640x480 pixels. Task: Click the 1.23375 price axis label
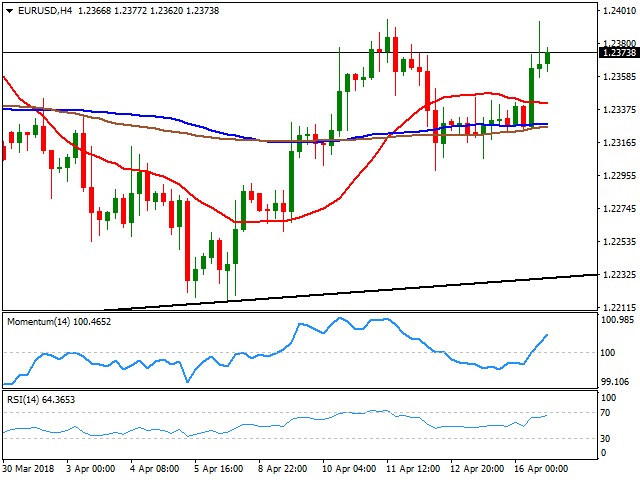click(x=619, y=109)
